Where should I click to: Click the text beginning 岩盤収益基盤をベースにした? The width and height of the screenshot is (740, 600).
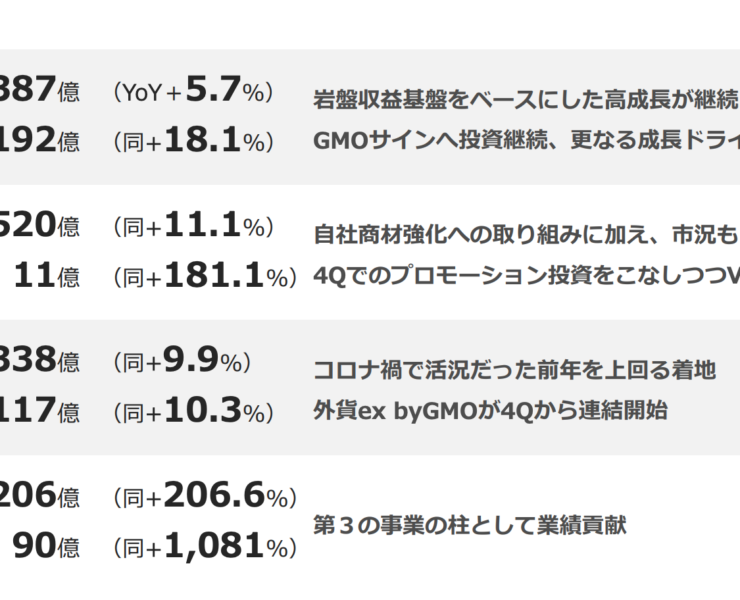526,100
